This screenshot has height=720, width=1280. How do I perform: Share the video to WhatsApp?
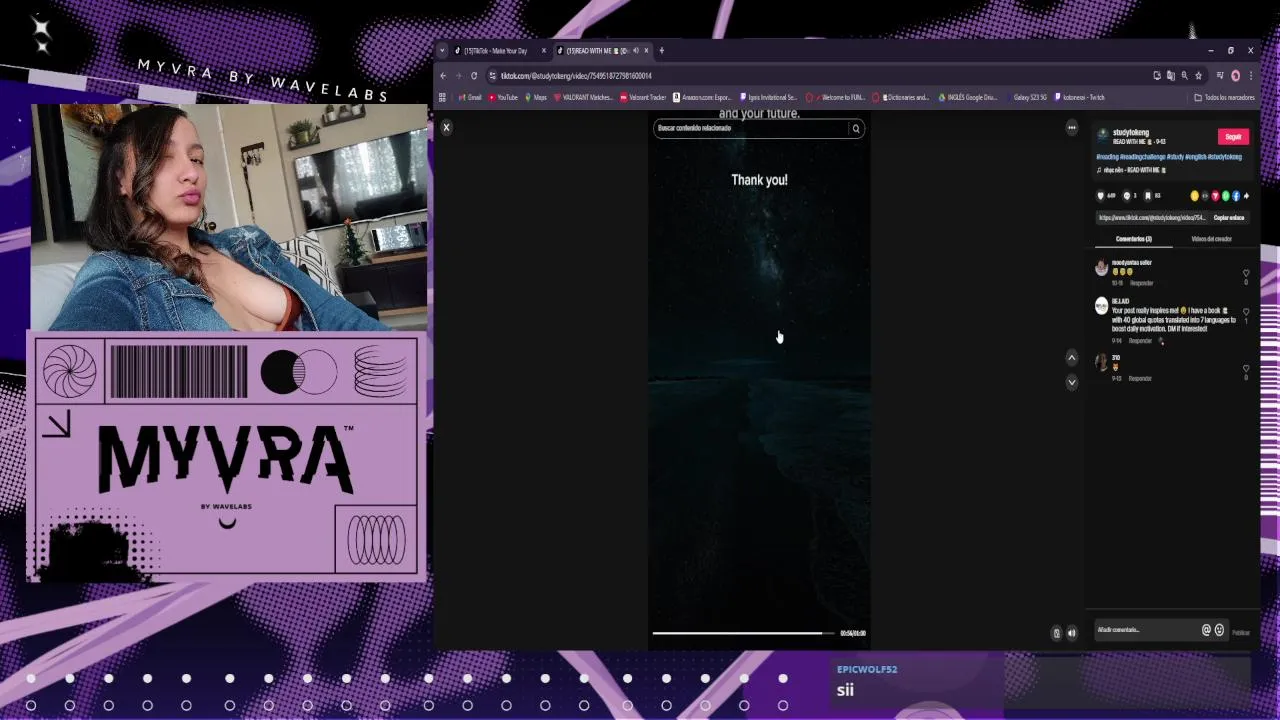[1226, 196]
